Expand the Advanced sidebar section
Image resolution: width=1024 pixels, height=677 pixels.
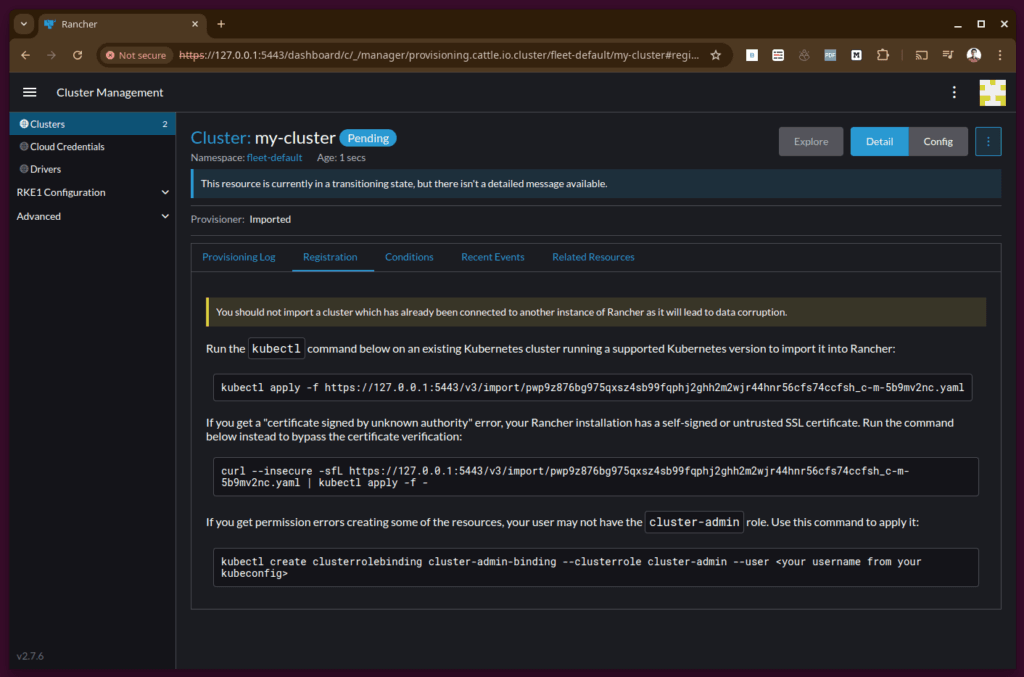pos(92,216)
